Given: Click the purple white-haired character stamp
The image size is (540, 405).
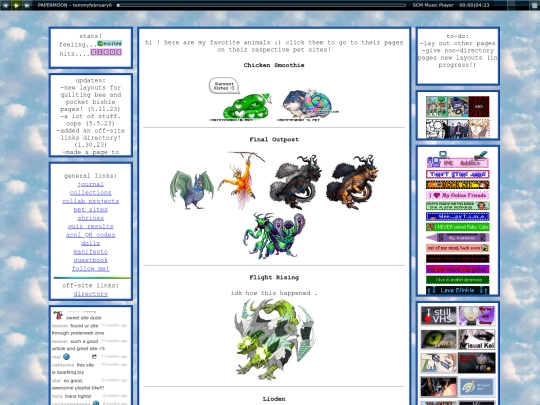Looking at the screenshot, I should pyautogui.click(x=477, y=316).
